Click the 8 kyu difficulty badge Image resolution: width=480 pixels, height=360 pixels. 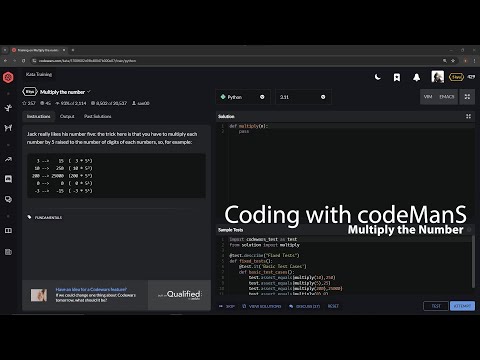(x=30, y=92)
